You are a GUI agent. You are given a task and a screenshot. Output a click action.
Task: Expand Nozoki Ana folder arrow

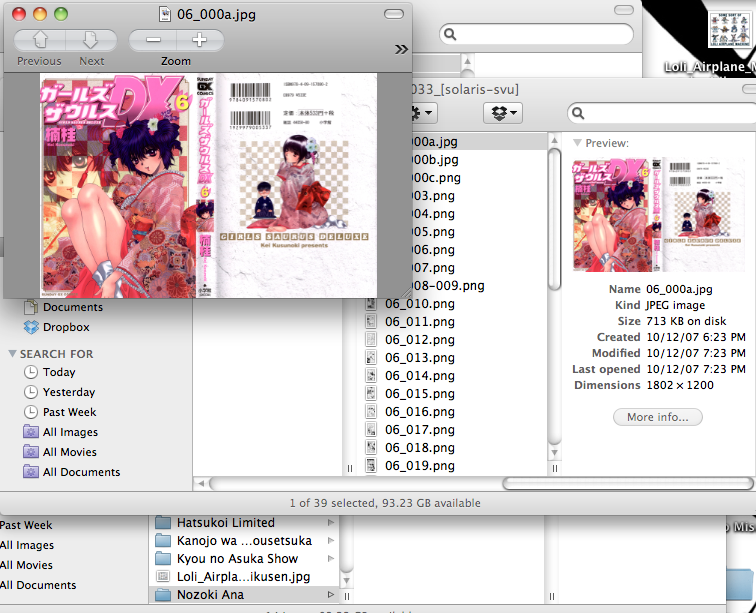[331, 594]
